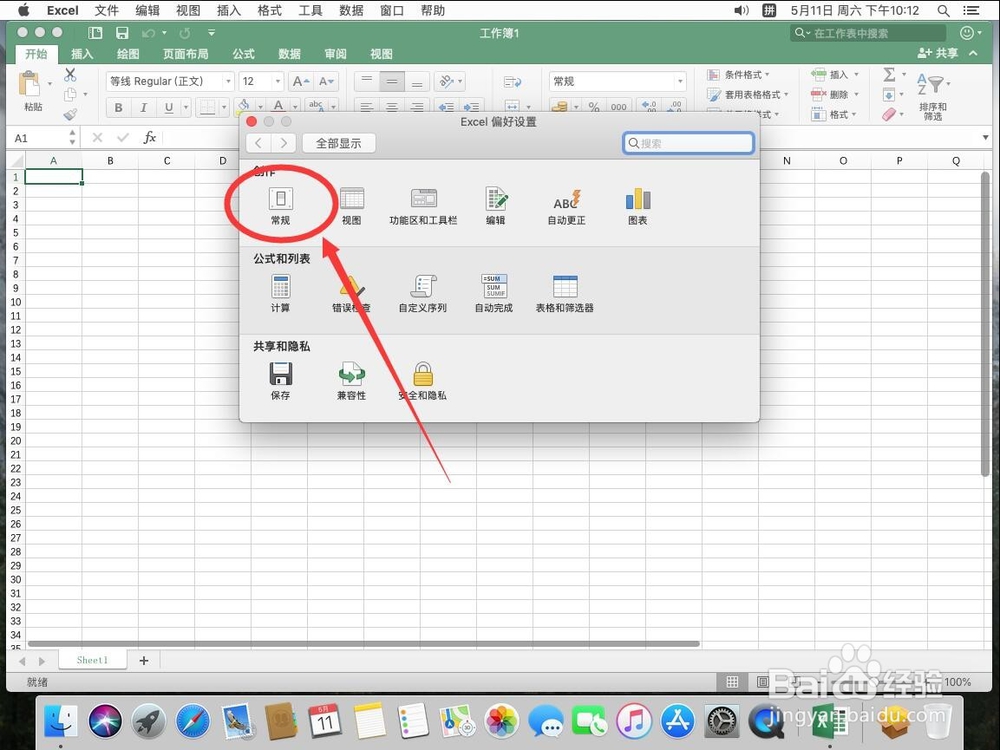
Task: Open Calculation (计算) preferences
Action: (x=281, y=293)
